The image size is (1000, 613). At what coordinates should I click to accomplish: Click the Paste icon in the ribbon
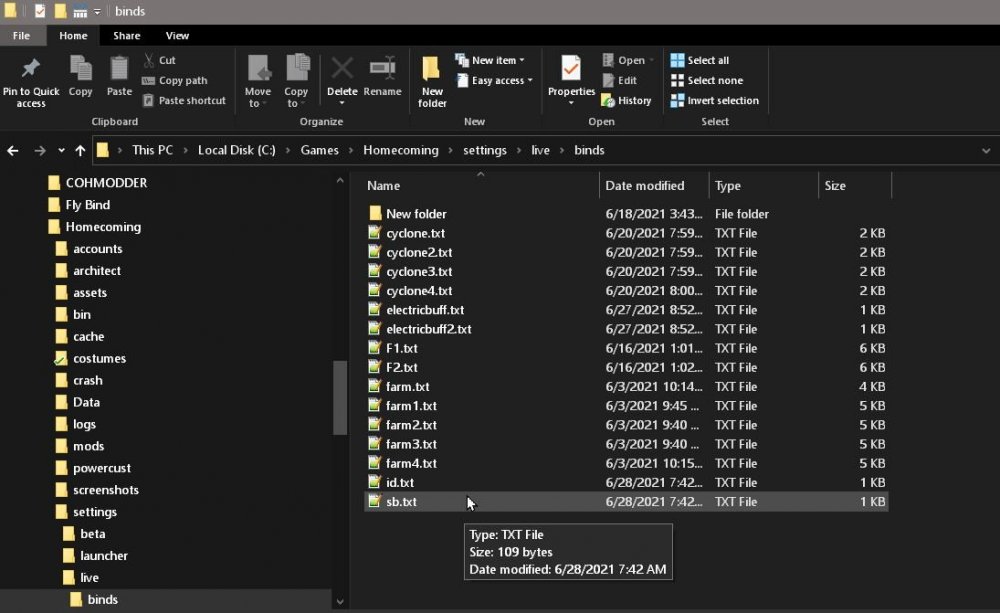pos(119,70)
